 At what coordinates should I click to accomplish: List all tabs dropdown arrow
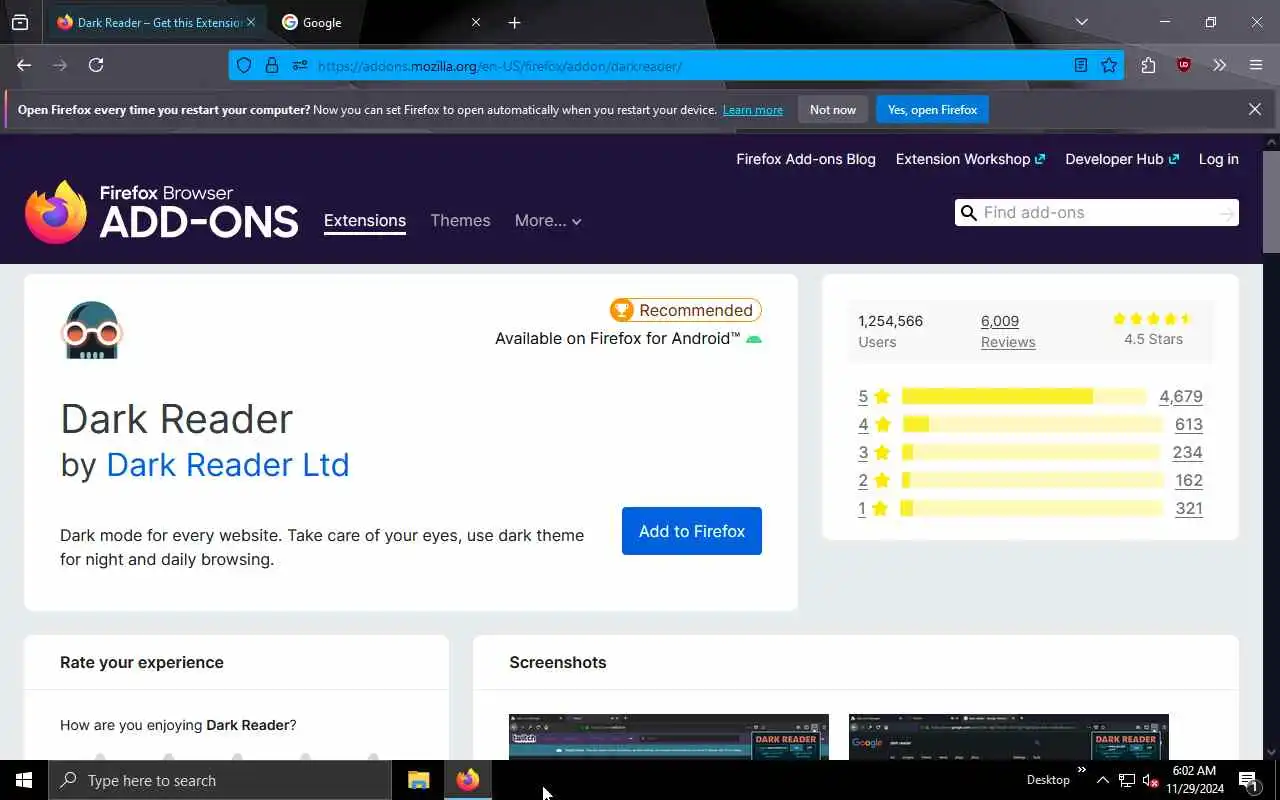[1081, 22]
